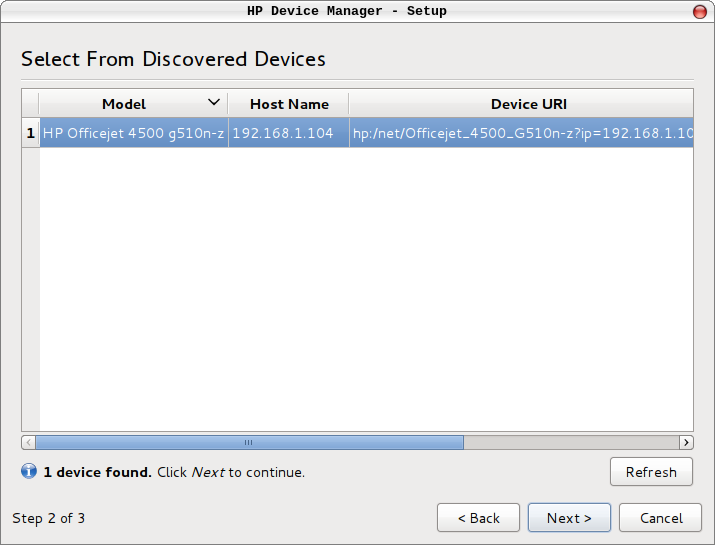Click the horizontal scrollbar thumb

[249, 442]
